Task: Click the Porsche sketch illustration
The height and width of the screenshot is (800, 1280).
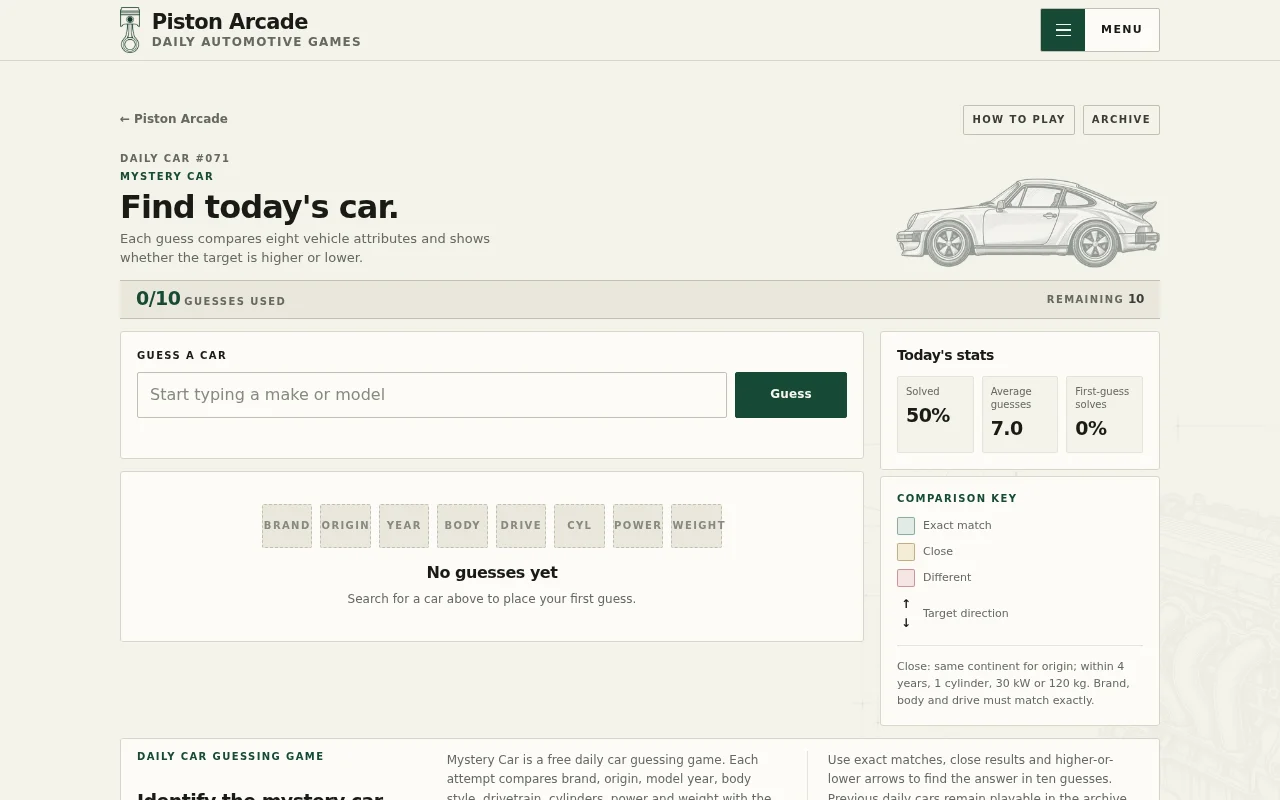Action: pyautogui.click(x=1028, y=223)
